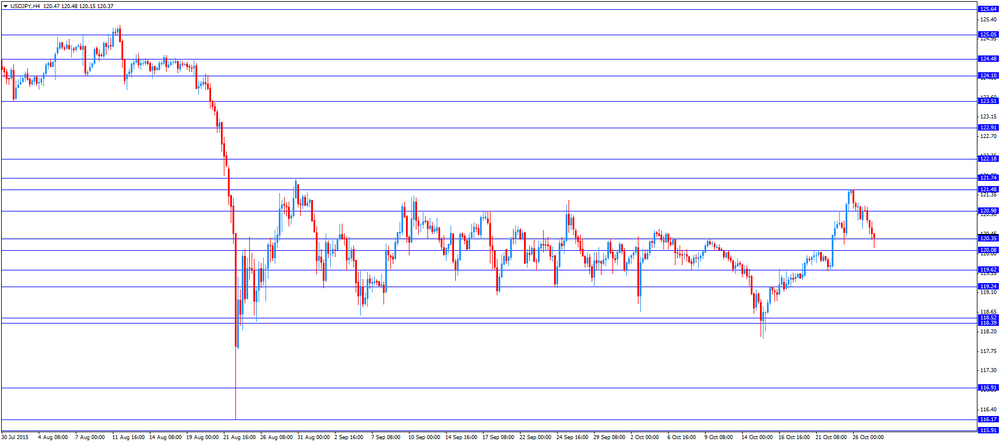This screenshot has width=1000, height=442.
Task: Click the USDJPY,H4 chart title text
Action: [25, 6]
